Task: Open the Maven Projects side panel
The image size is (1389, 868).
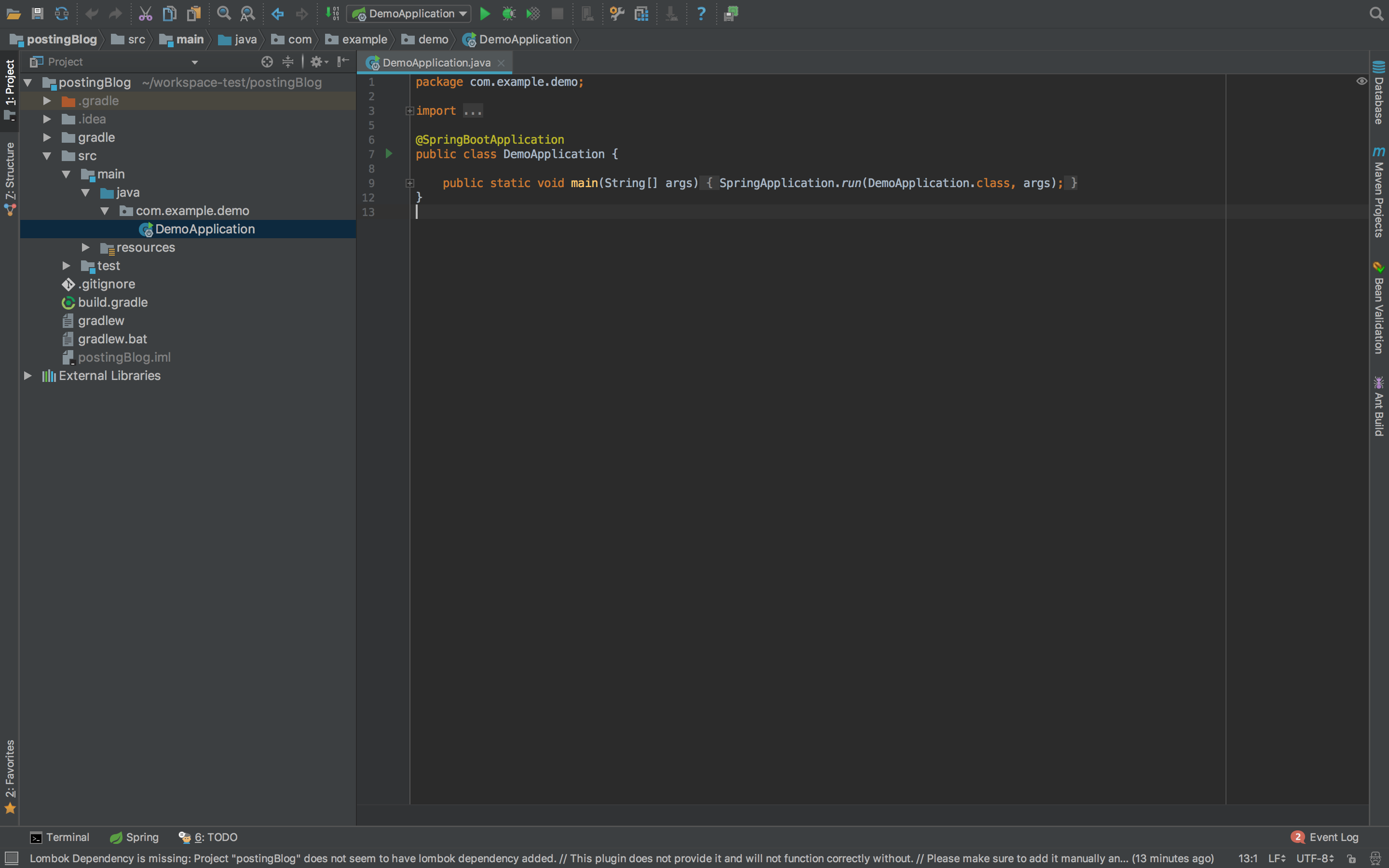Action: (x=1379, y=192)
